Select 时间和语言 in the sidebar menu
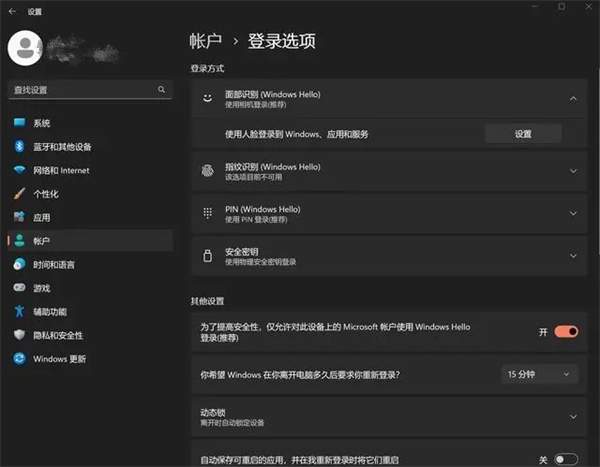 pyautogui.click(x=53, y=264)
